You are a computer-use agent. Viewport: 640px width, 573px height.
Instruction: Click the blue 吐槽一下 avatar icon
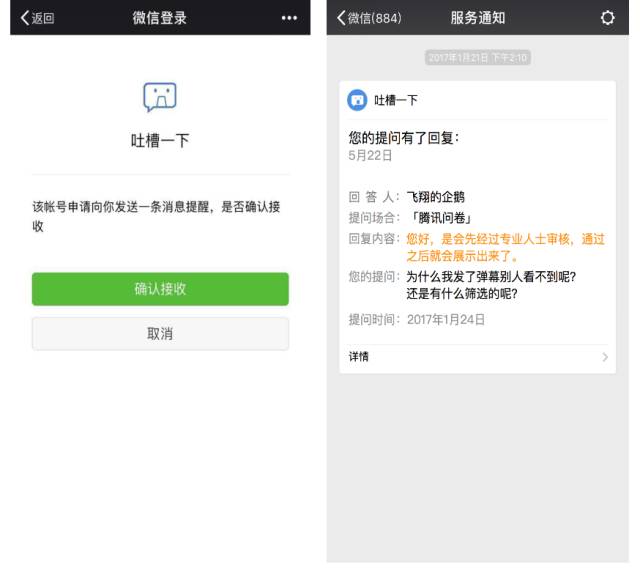click(357, 100)
